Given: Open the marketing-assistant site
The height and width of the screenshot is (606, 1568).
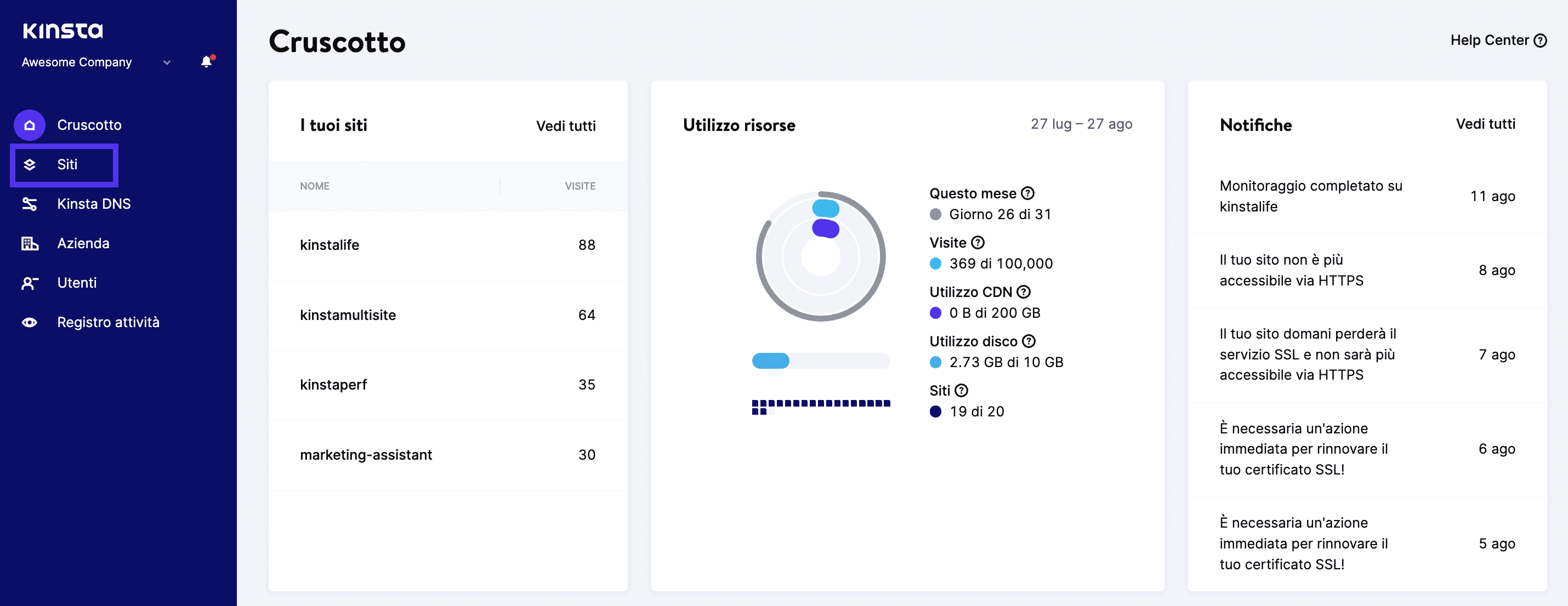Looking at the screenshot, I should click(x=366, y=455).
